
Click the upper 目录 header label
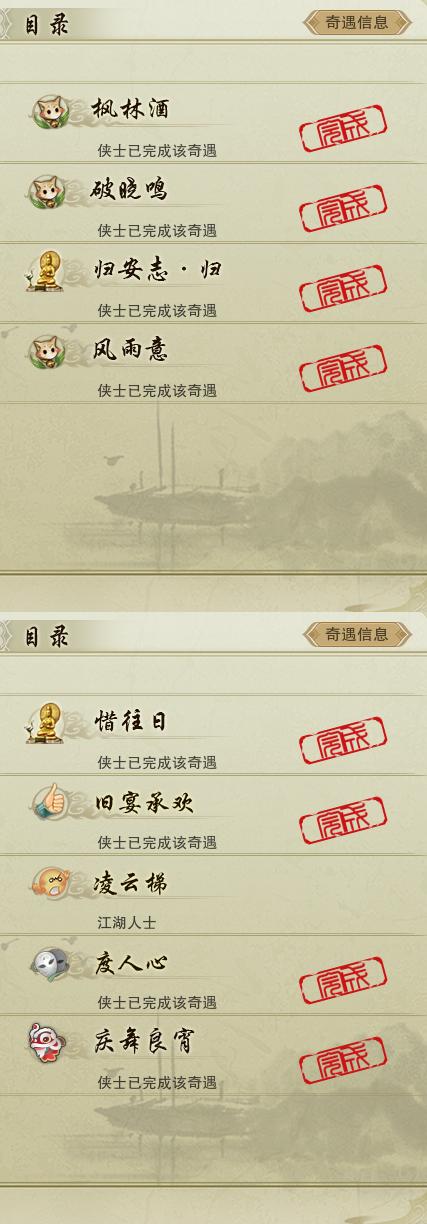[47, 24]
